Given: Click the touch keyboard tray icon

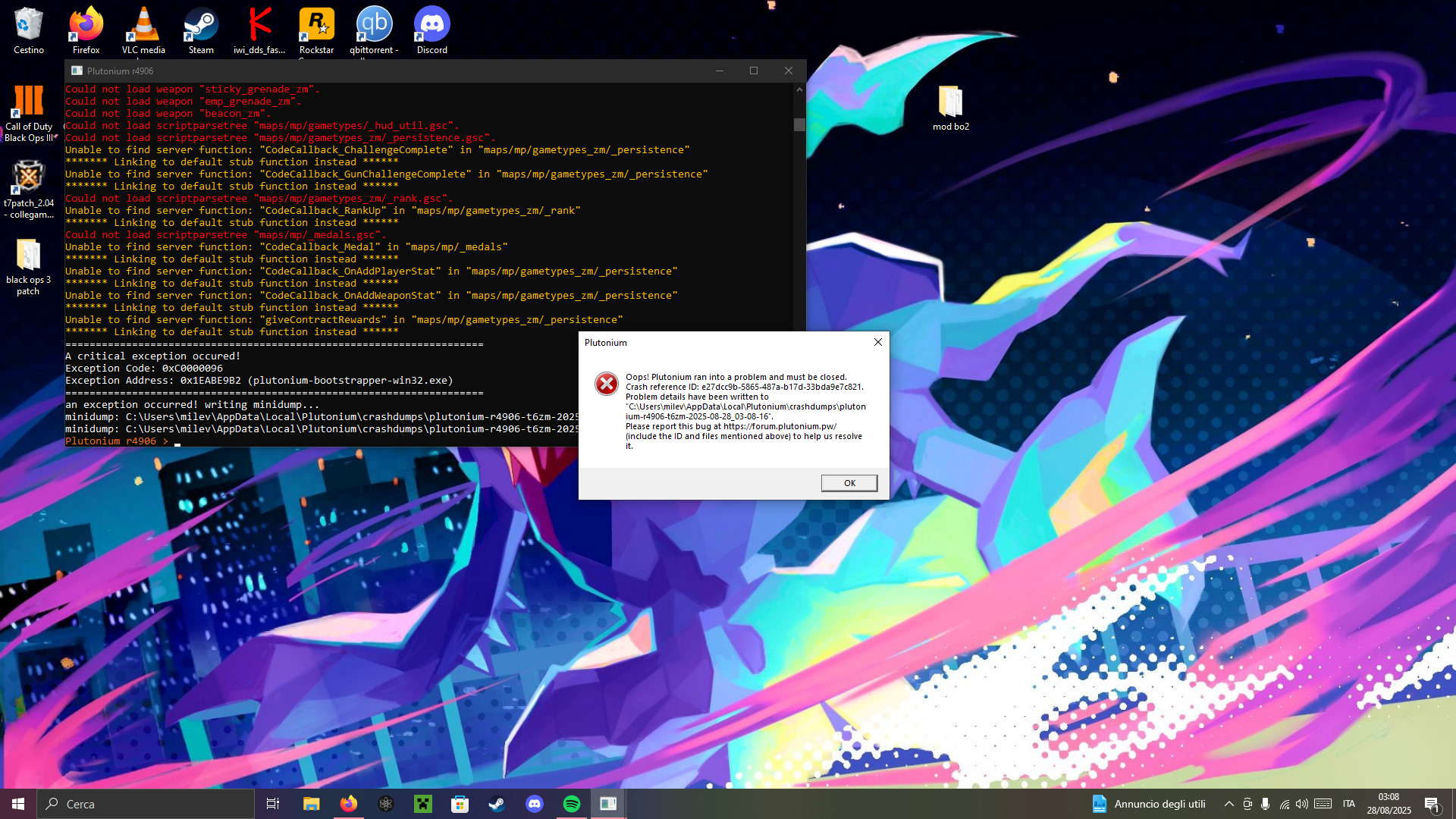Looking at the screenshot, I should tap(1323, 804).
